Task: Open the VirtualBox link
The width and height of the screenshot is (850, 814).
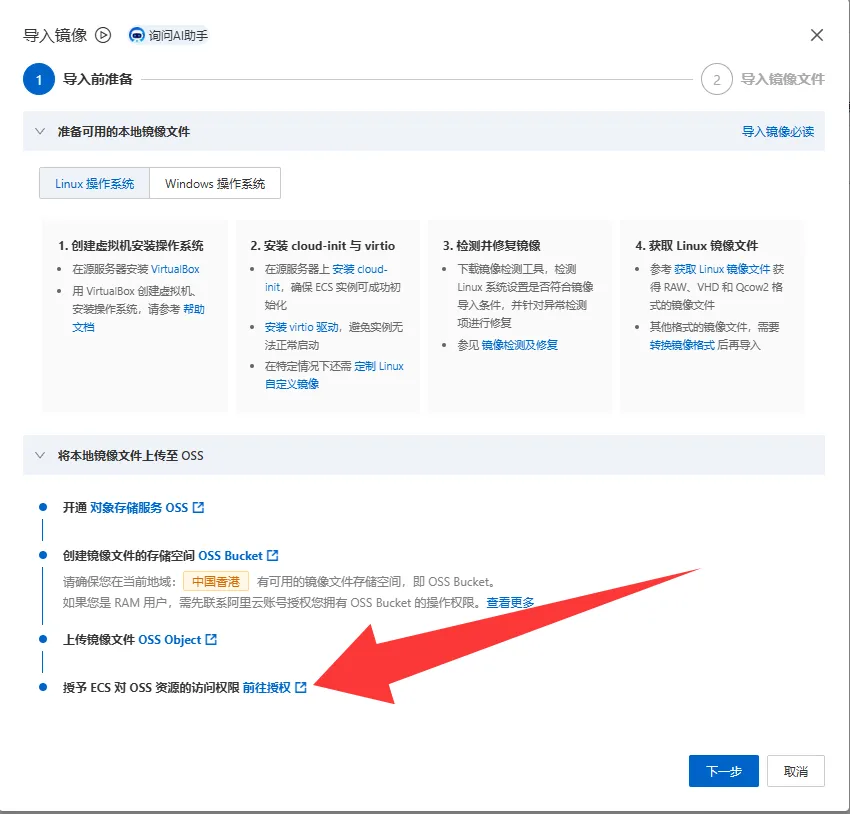Action: pos(175,269)
